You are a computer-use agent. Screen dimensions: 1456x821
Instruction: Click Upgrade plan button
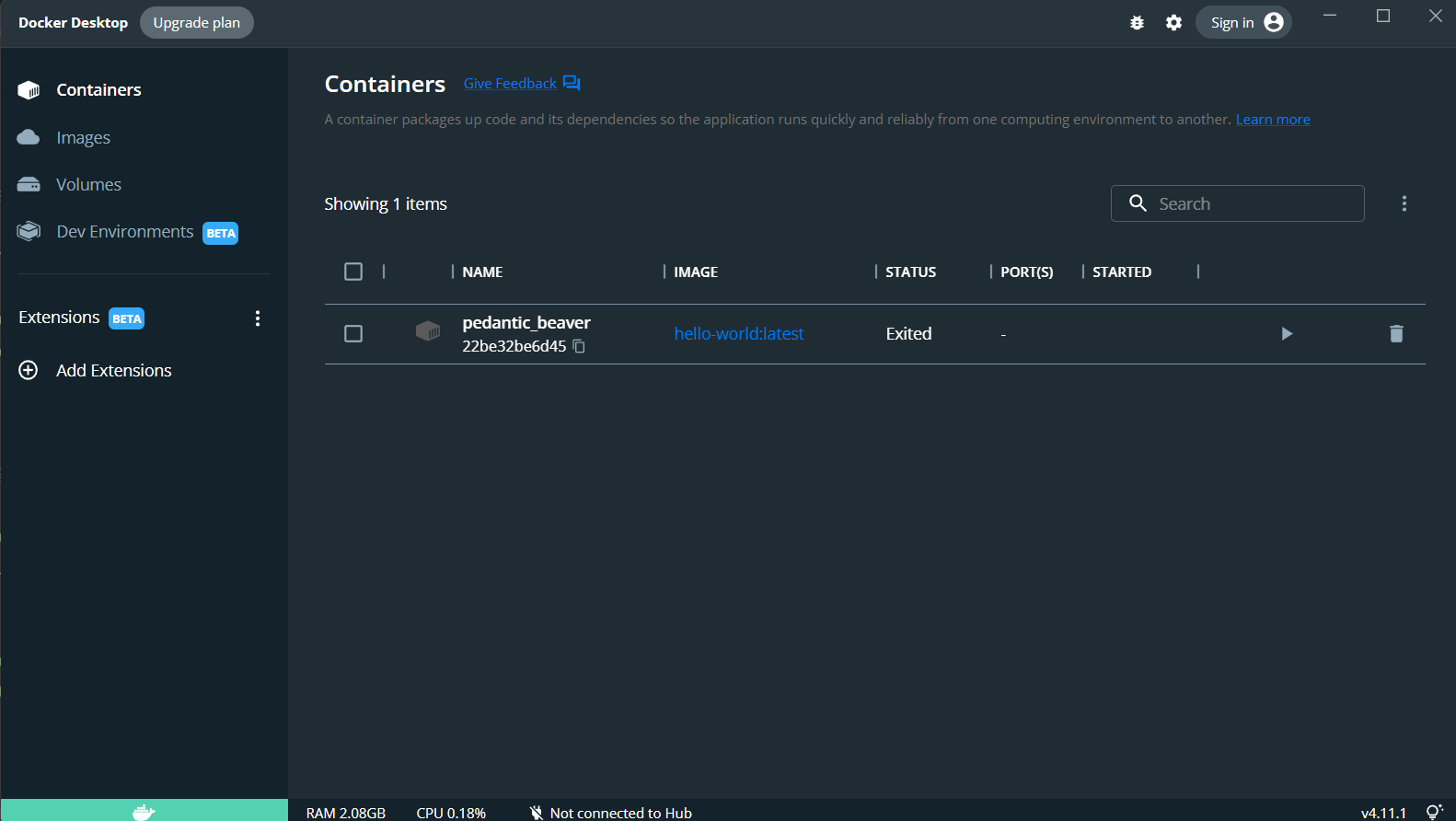[x=196, y=22]
